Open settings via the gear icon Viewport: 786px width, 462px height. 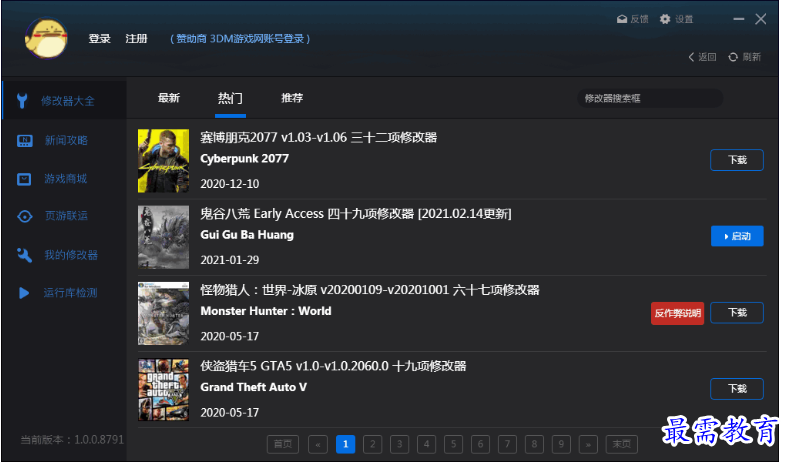[665, 19]
